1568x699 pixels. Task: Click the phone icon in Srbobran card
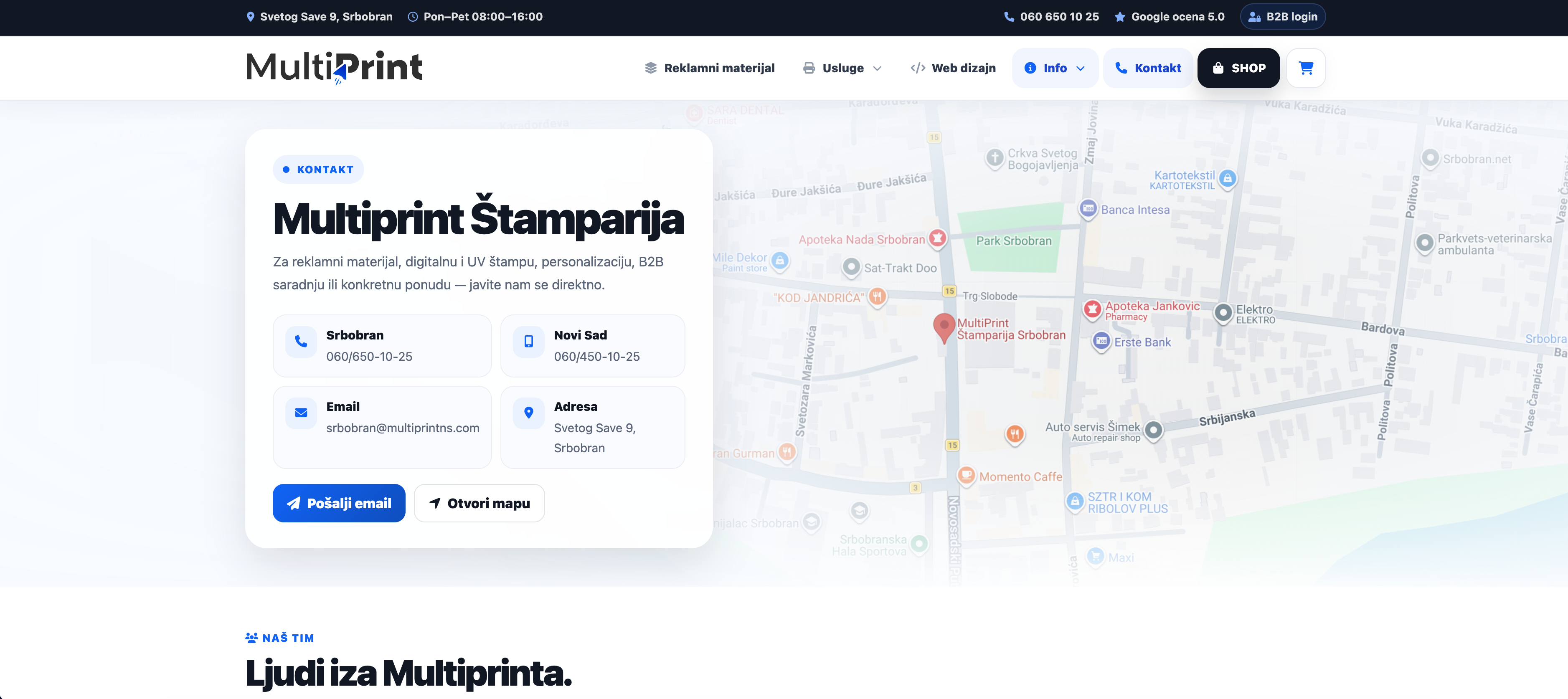[x=301, y=341]
